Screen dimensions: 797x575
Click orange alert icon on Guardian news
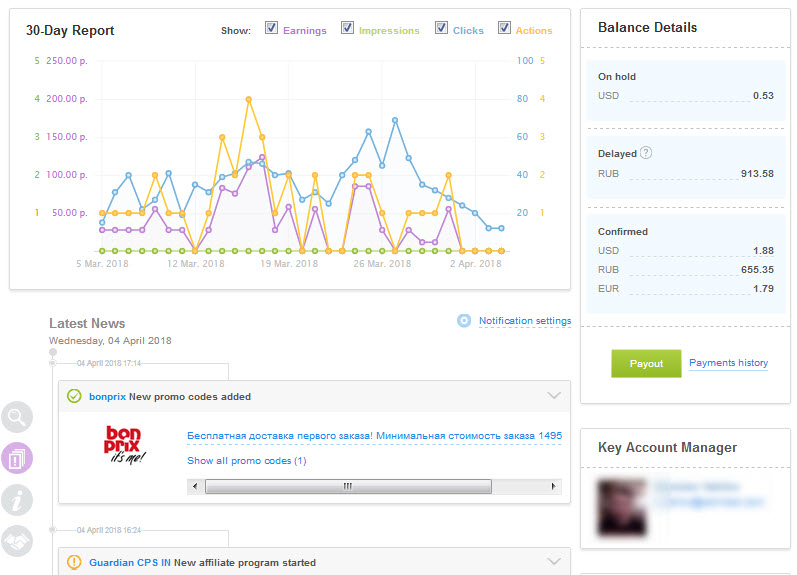[74, 563]
